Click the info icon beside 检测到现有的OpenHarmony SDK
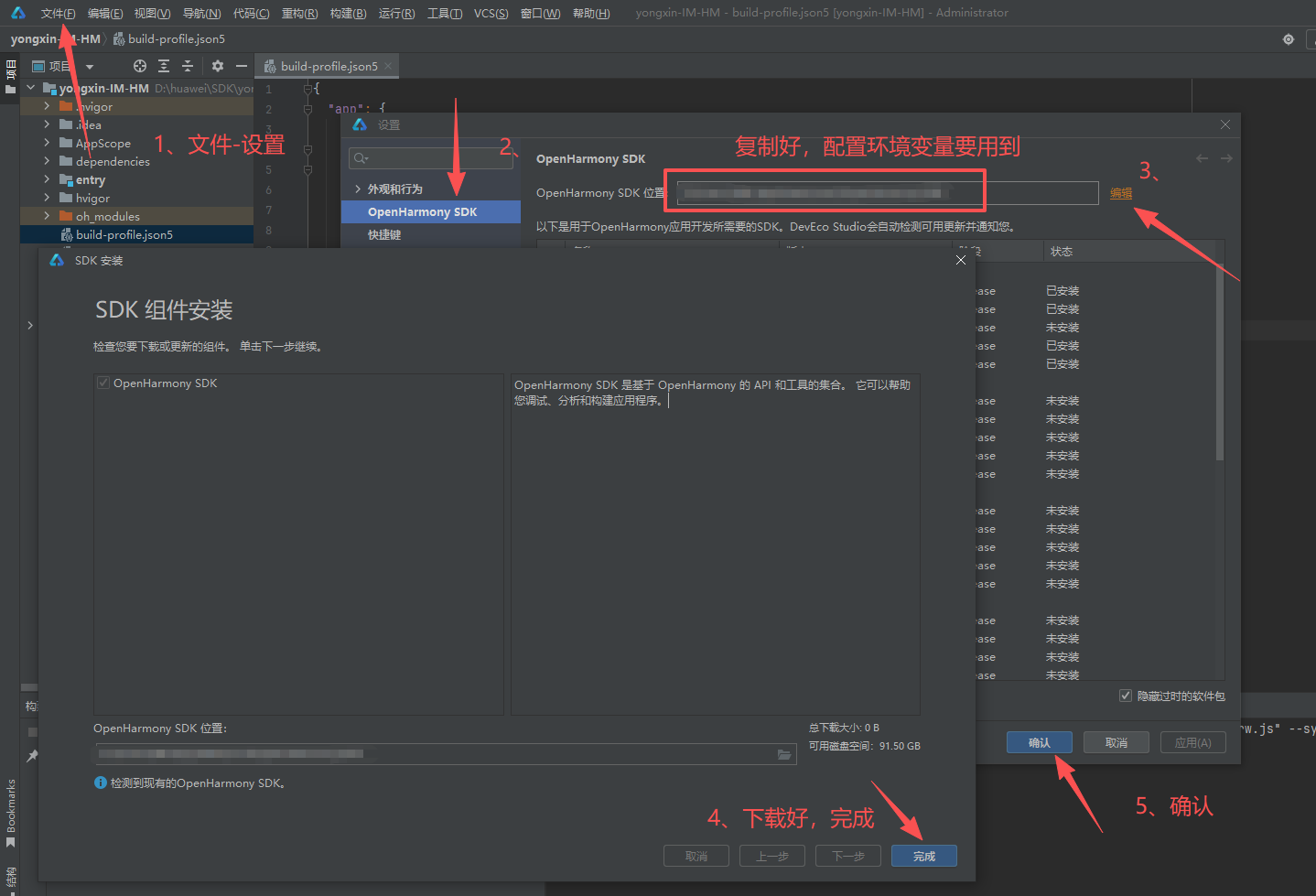Screen dimensions: 1316x896 tap(100, 783)
